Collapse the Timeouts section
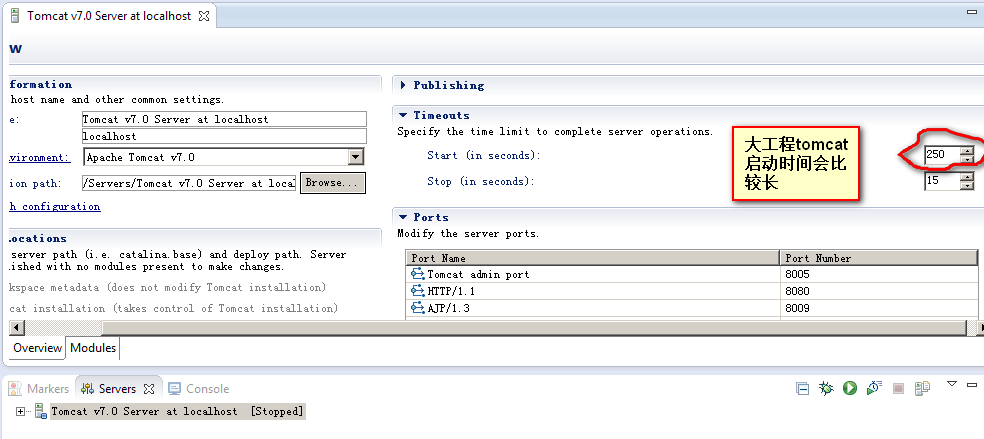The height and width of the screenshot is (439, 984). 403,116
